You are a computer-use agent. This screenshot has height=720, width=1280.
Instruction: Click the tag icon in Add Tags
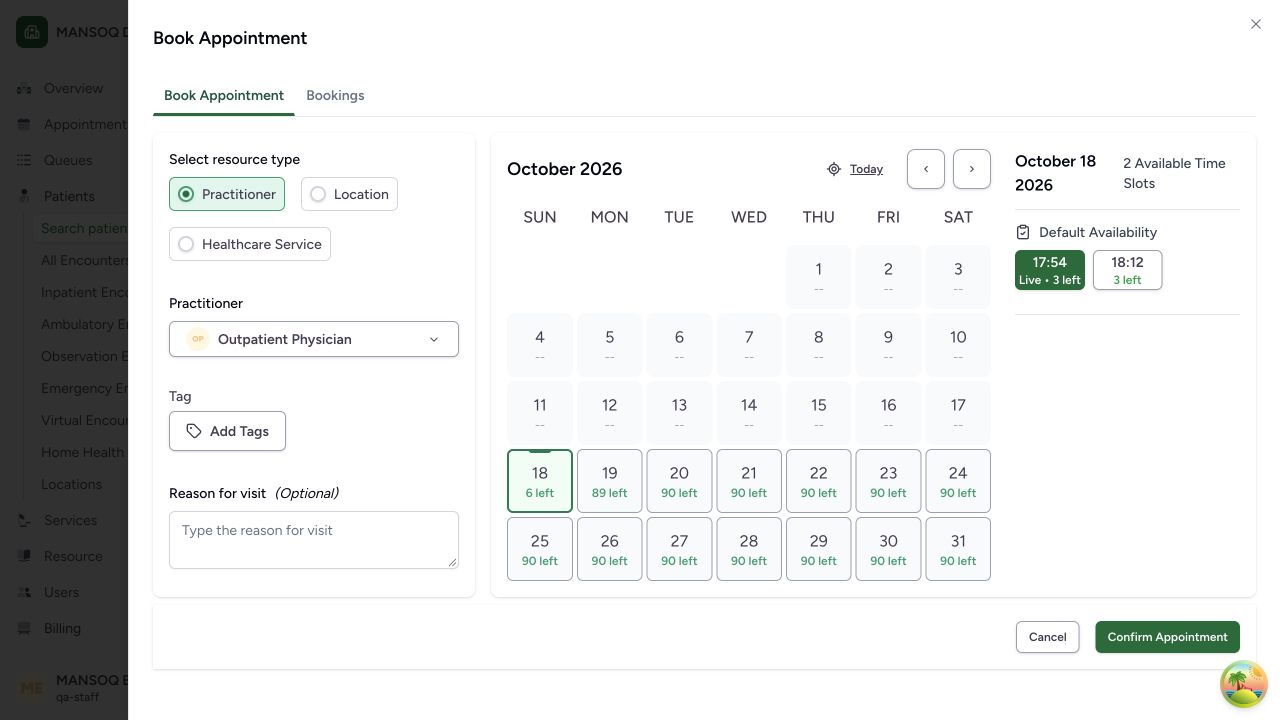(194, 431)
